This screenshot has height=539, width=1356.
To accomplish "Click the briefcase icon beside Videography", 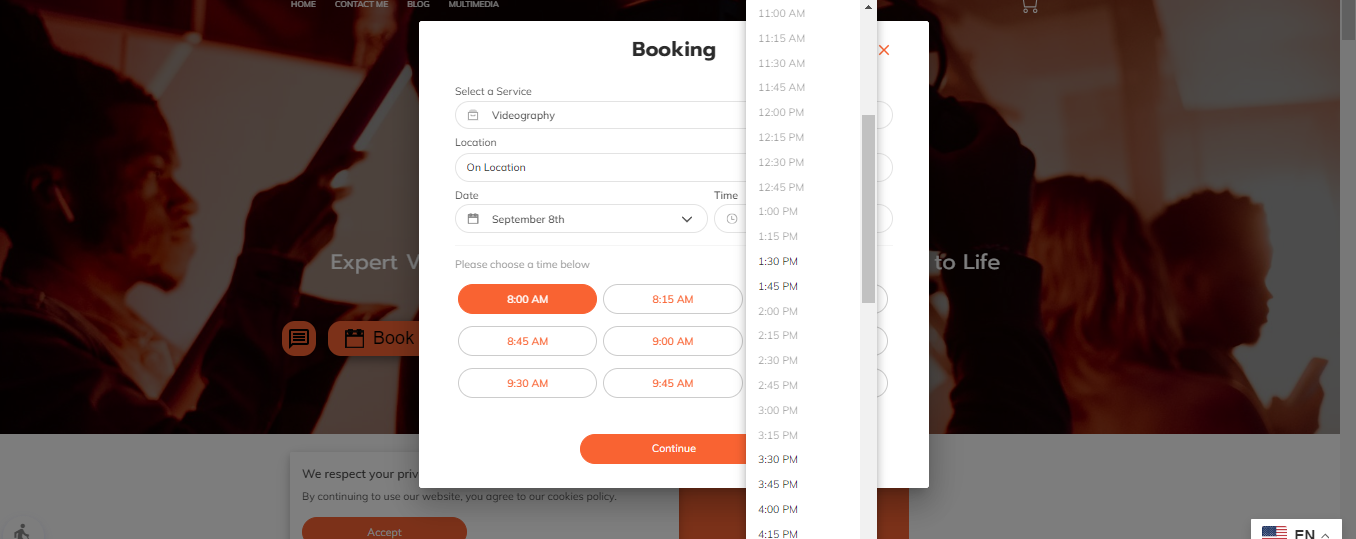I will (473, 115).
